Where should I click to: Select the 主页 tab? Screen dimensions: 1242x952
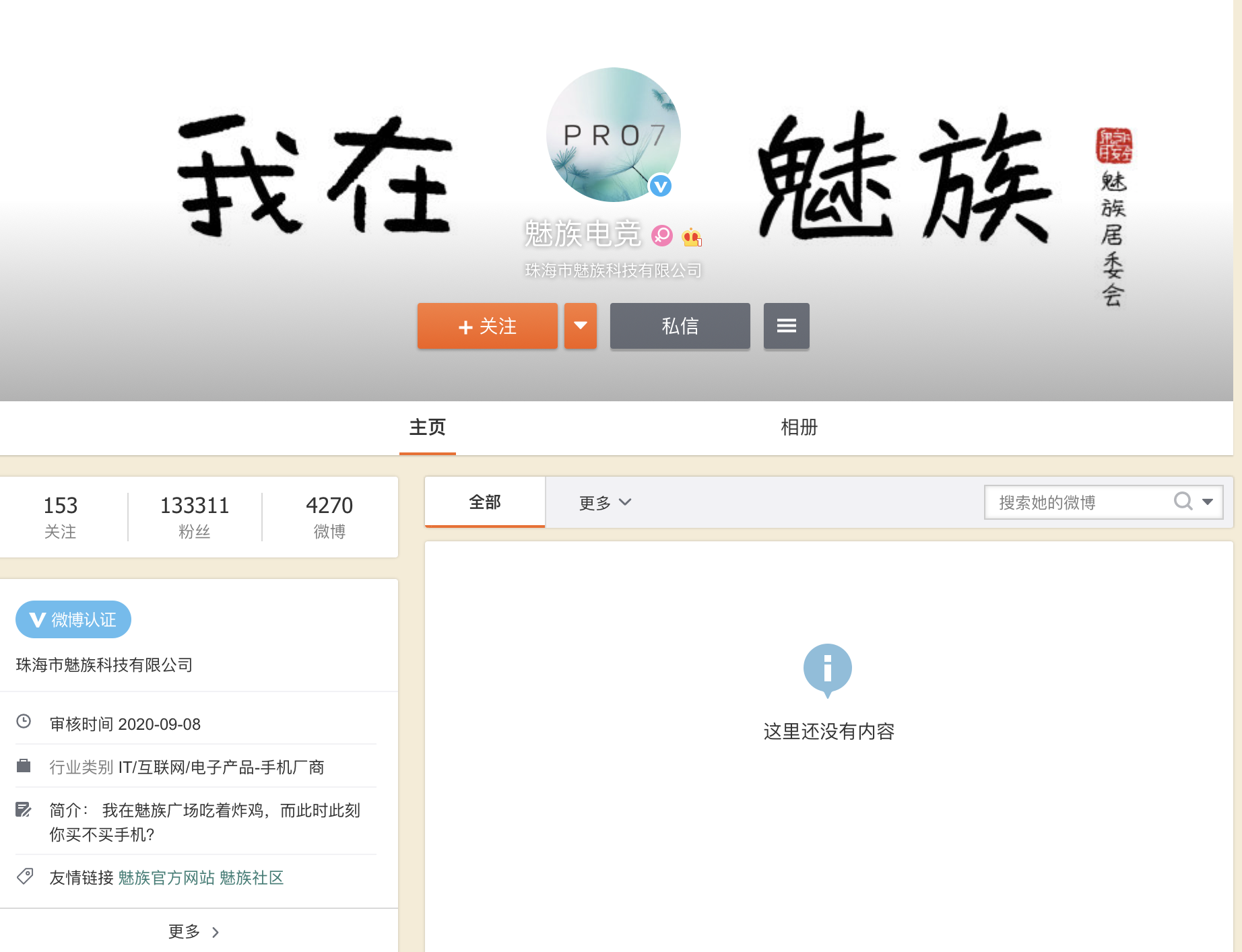coord(427,428)
